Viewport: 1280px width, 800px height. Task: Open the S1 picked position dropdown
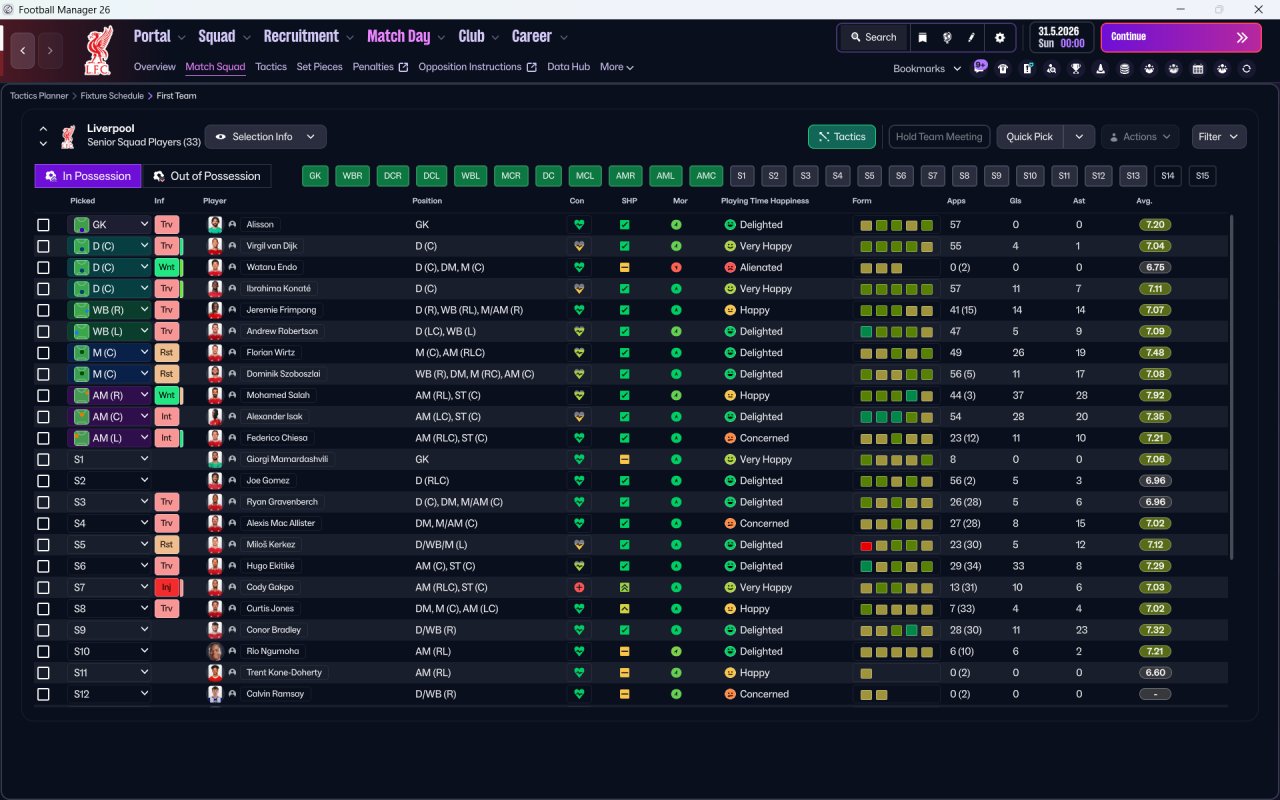coord(109,459)
